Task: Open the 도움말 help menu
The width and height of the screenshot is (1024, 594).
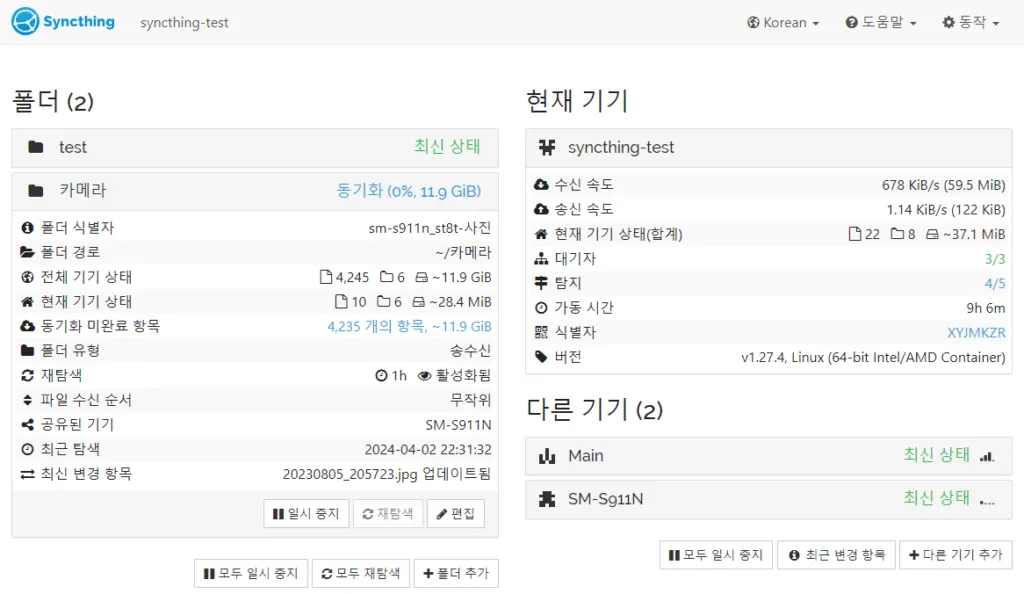Action: tap(880, 22)
